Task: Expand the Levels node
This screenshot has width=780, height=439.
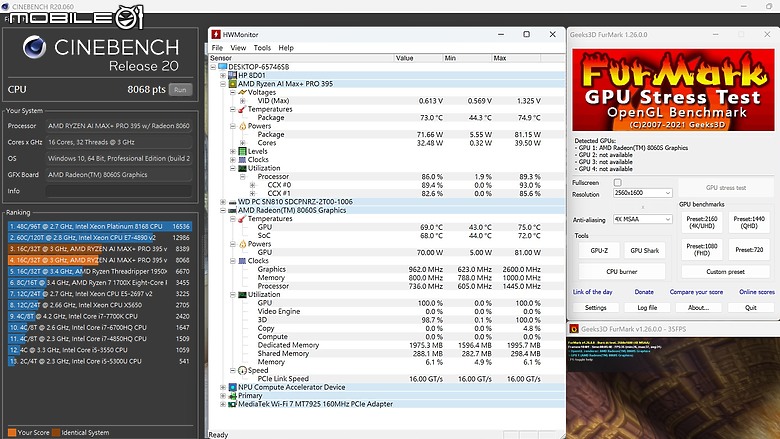Action: point(233,151)
